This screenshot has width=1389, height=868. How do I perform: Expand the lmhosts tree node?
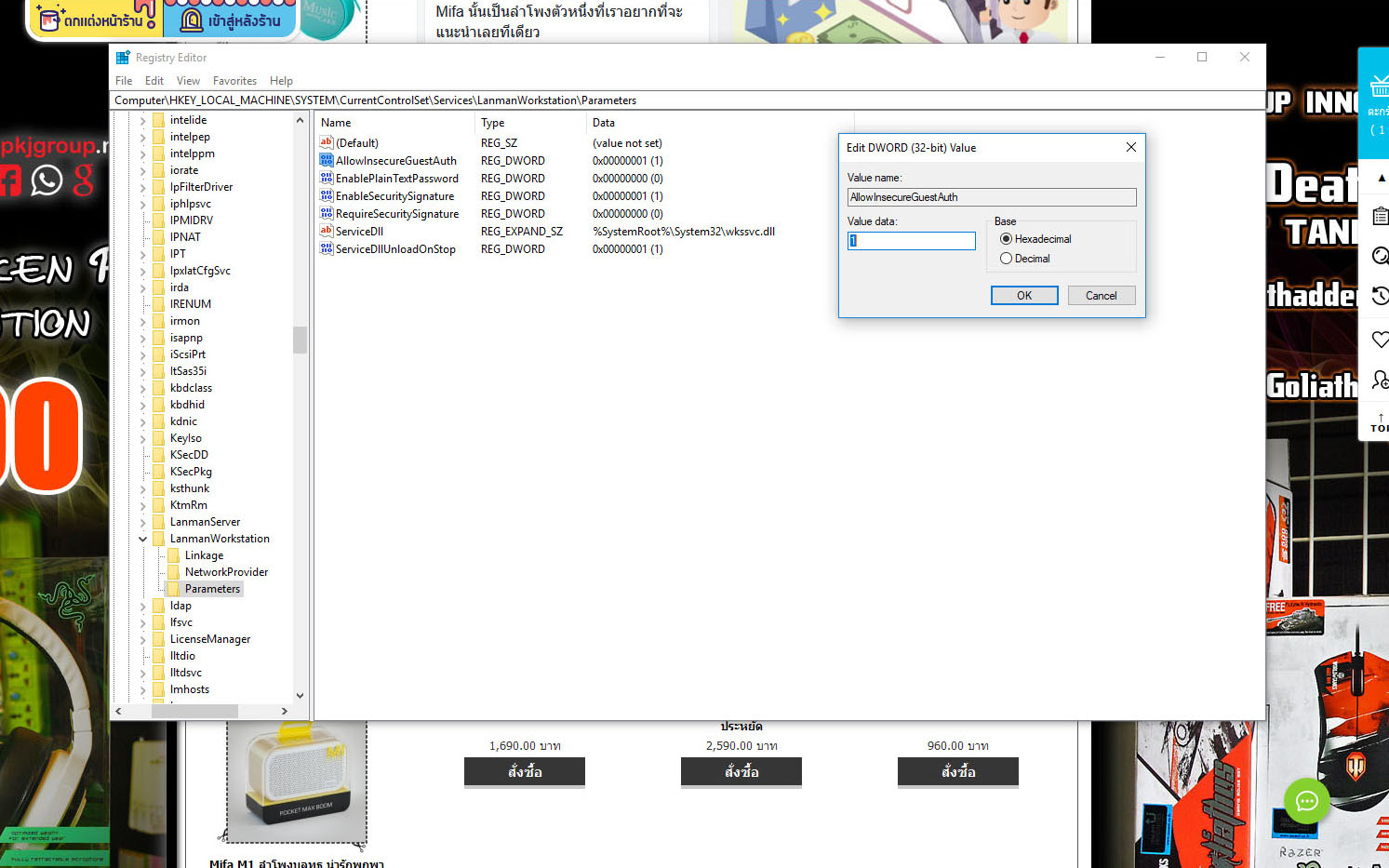pyautogui.click(x=142, y=689)
